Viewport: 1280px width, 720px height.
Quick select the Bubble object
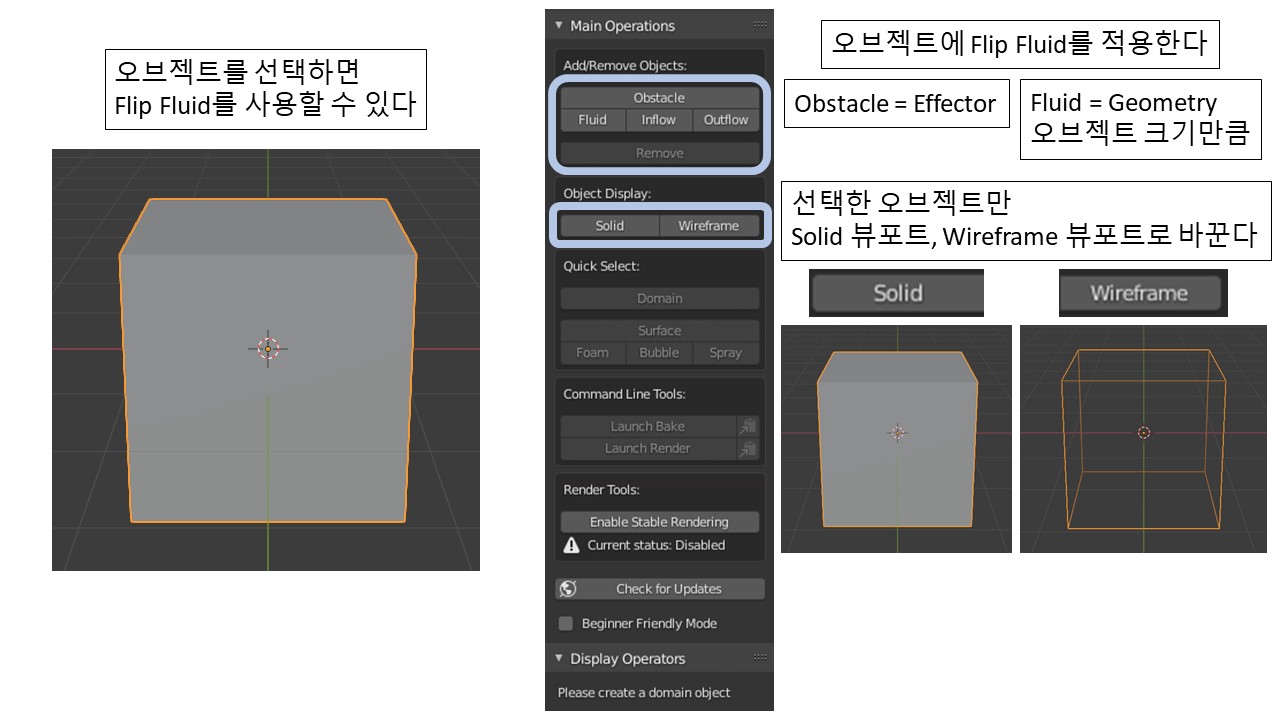coord(659,353)
